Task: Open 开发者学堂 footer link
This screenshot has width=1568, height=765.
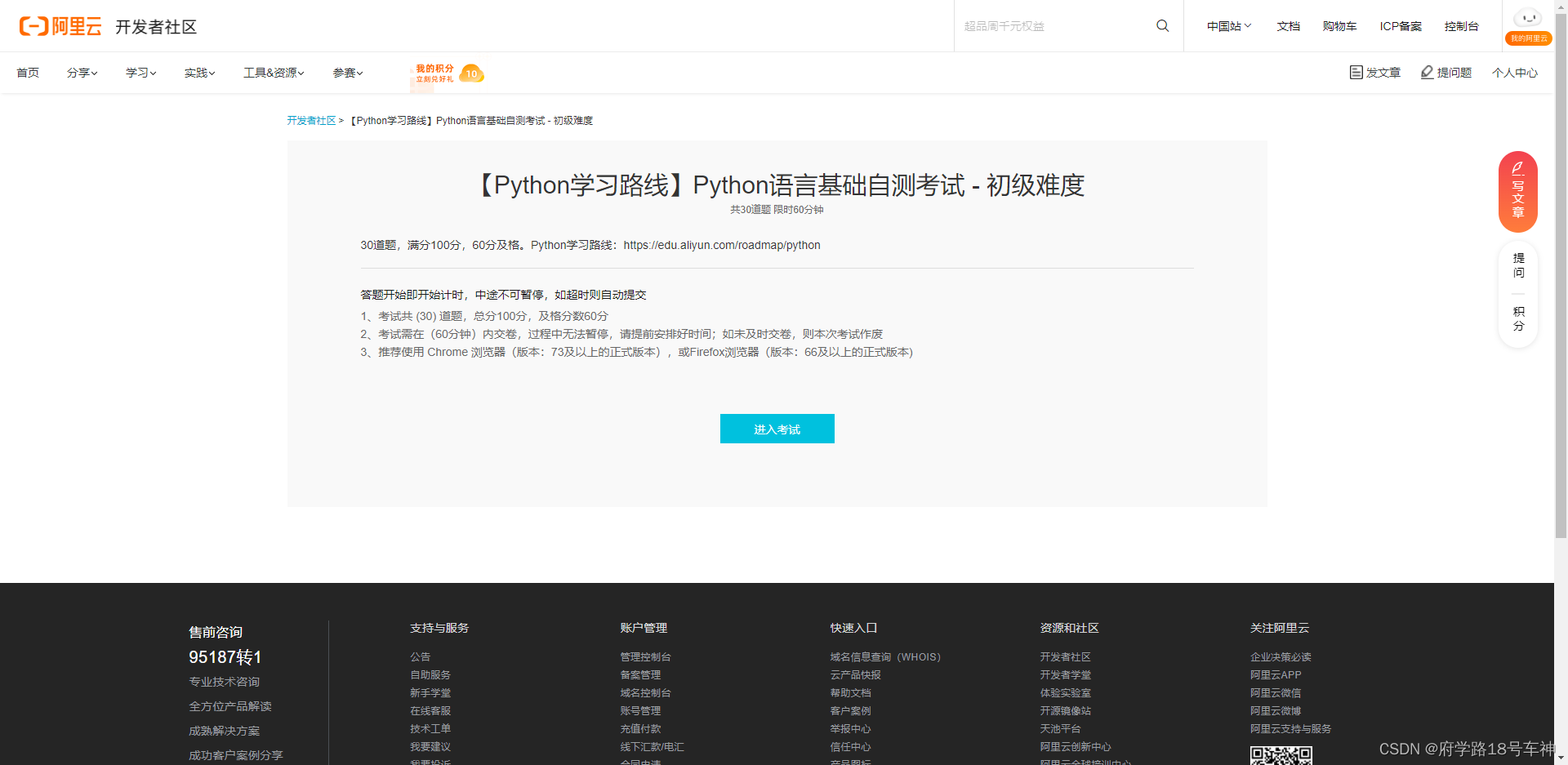Action: (x=1065, y=674)
